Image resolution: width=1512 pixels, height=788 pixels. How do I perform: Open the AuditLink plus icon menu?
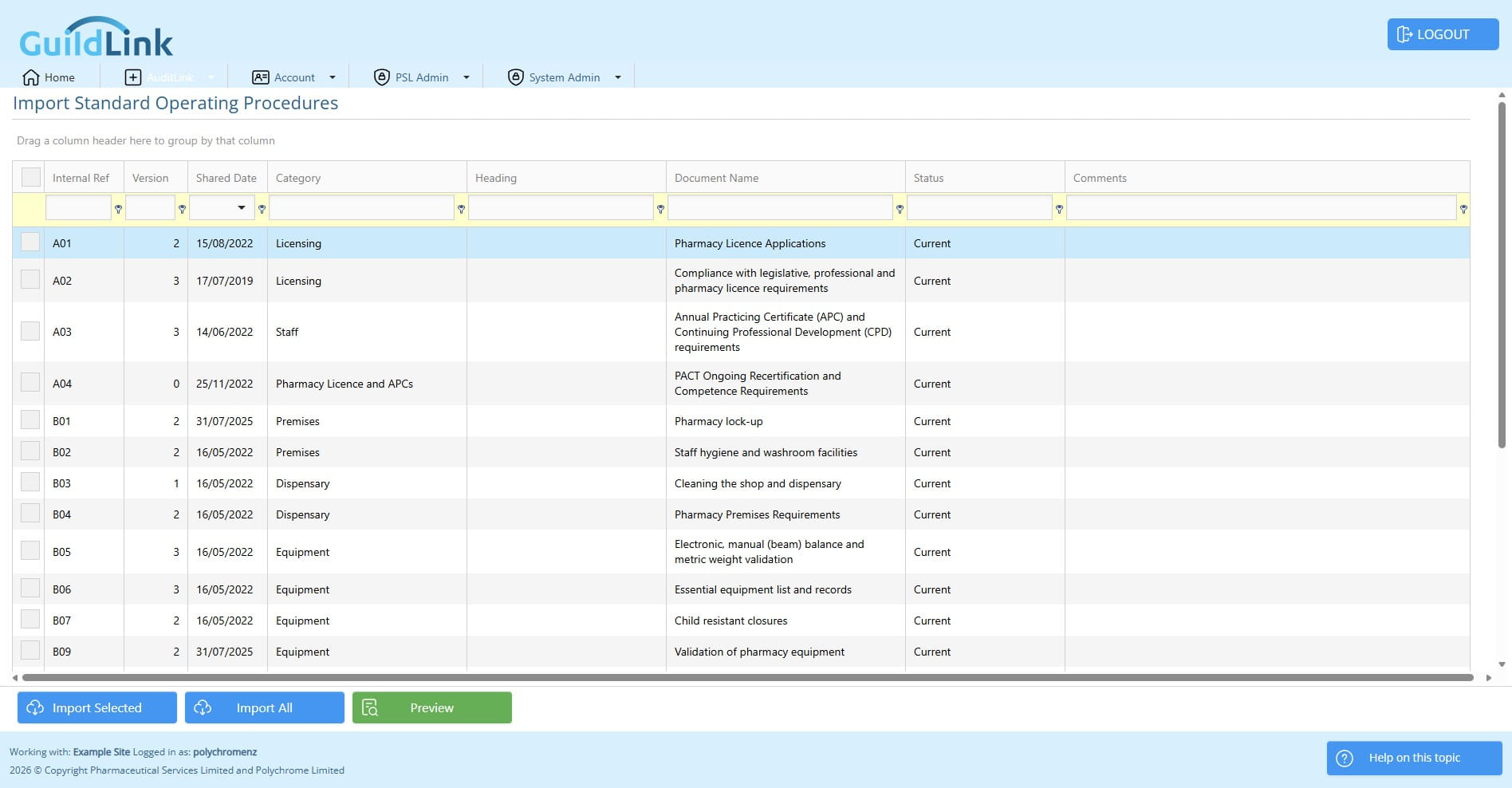[133, 77]
